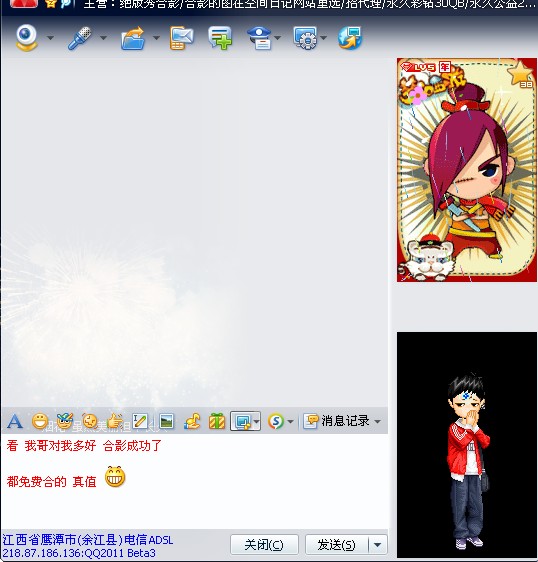Viewport: 538px width, 562px height.
Task: Create a discussion group with the plus-chat icon
Action: coord(220,38)
